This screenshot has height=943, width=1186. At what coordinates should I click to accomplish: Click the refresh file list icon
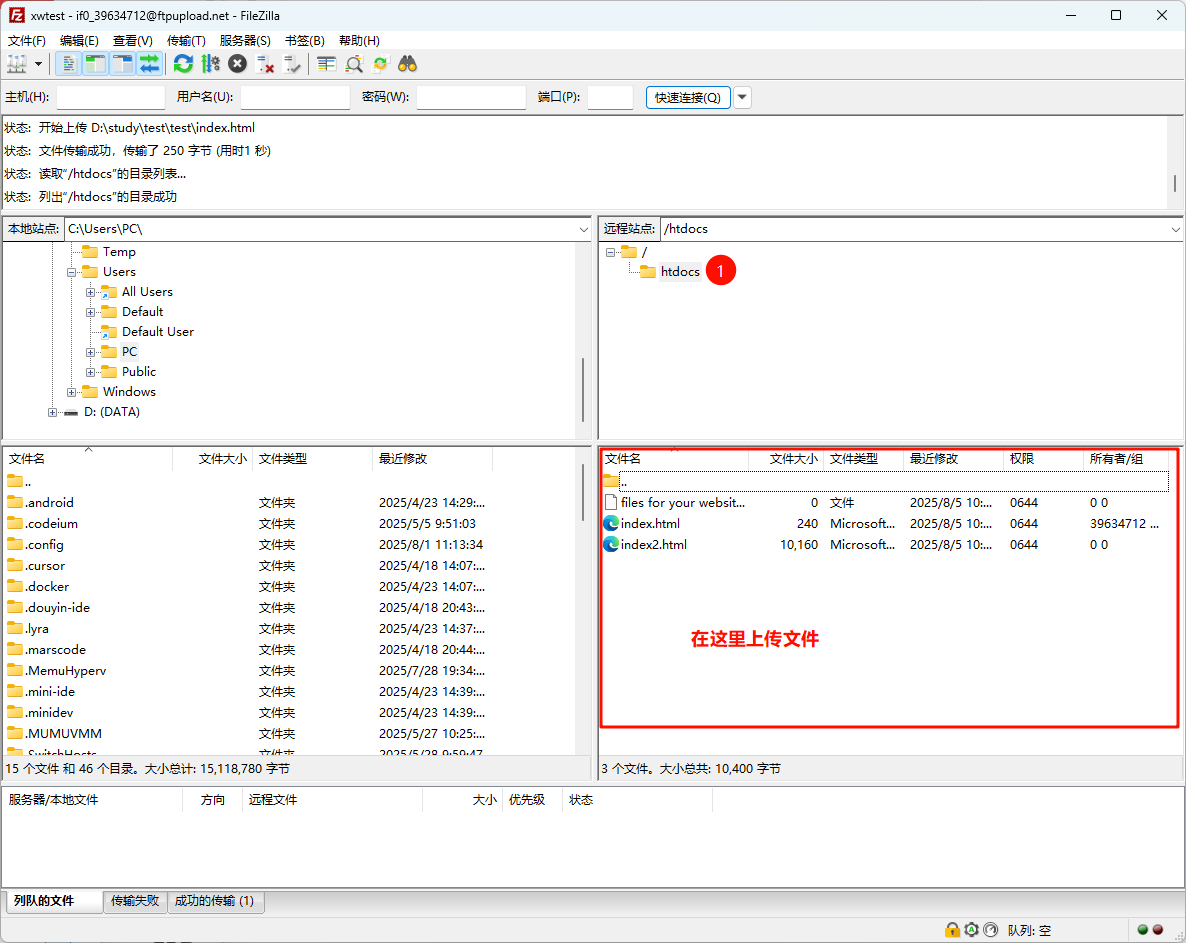183,64
